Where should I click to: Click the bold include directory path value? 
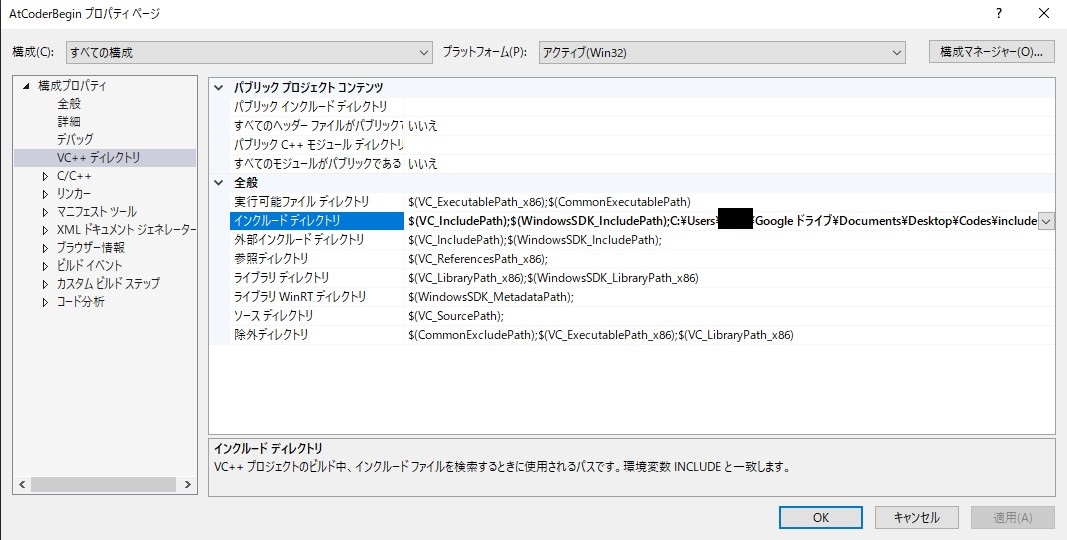tap(722, 221)
